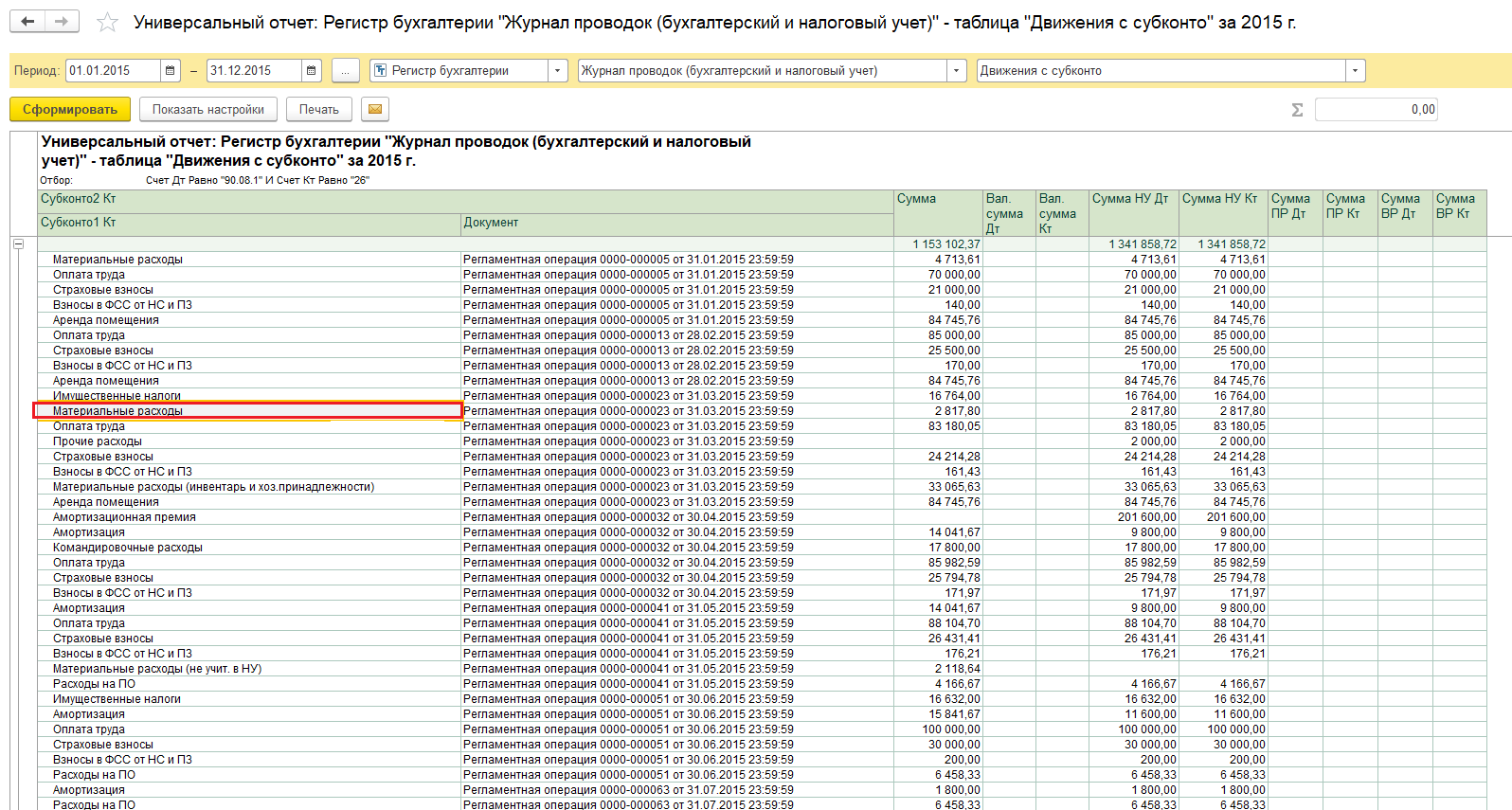This screenshot has height=810, width=1512.
Task: Click the Печать button
Action: (x=319, y=110)
